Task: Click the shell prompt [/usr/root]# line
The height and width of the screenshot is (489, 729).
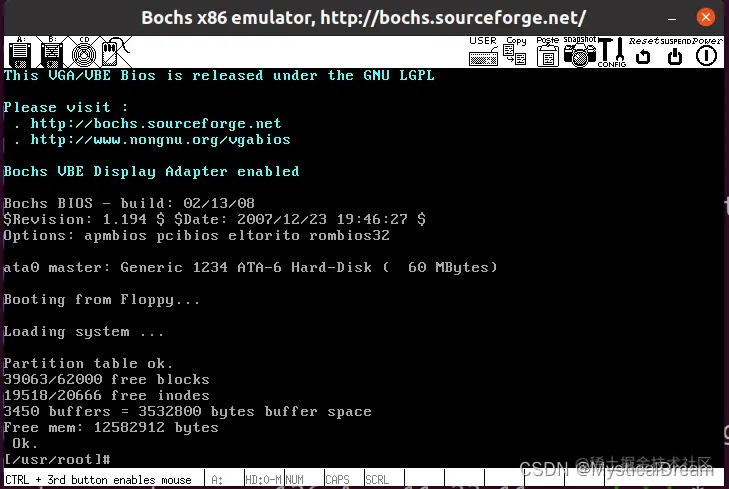Action: click(x=57, y=459)
